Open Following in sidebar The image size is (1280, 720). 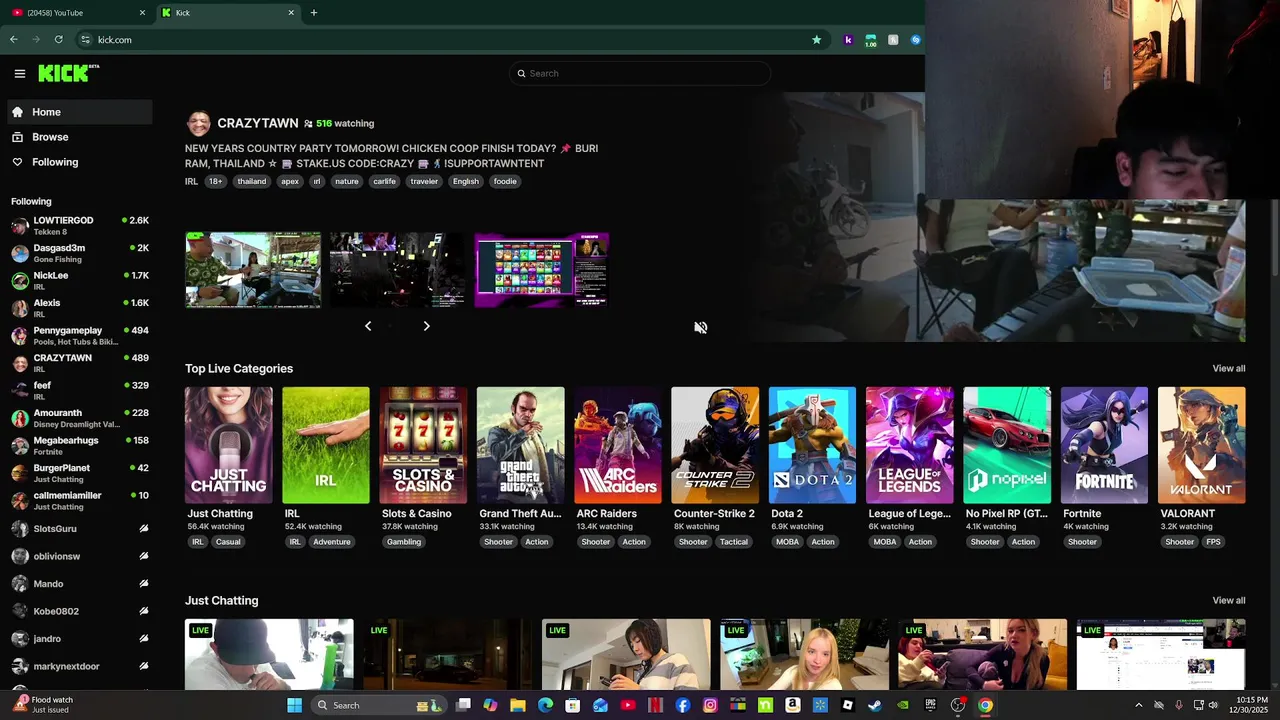click(79, 162)
